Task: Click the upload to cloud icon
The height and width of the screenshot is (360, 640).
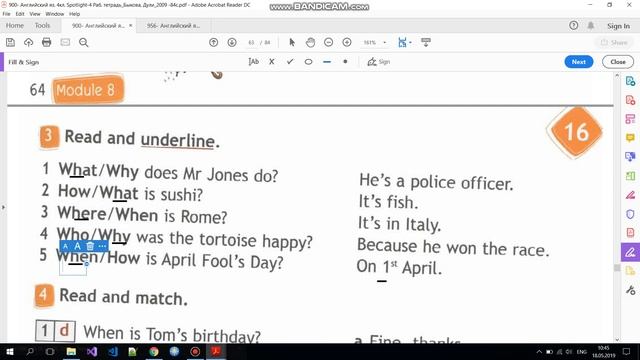Action: [x=29, y=42]
